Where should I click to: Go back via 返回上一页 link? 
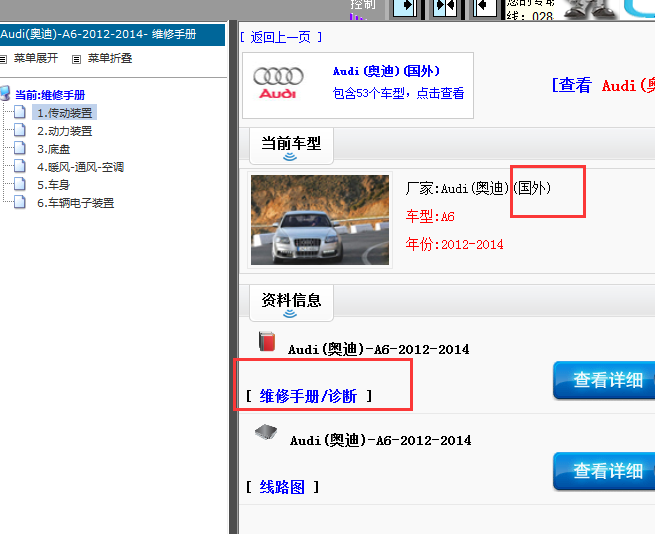(x=281, y=37)
